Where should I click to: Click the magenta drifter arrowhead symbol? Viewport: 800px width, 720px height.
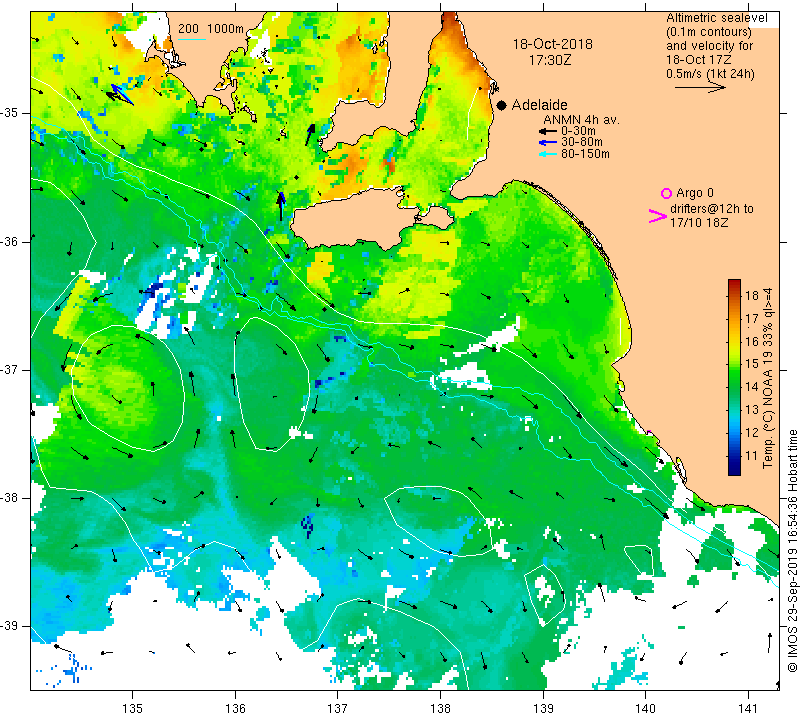click(x=657, y=216)
